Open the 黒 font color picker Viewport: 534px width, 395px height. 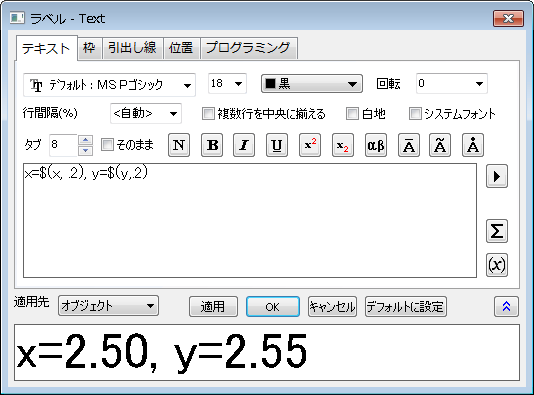tap(312, 83)
